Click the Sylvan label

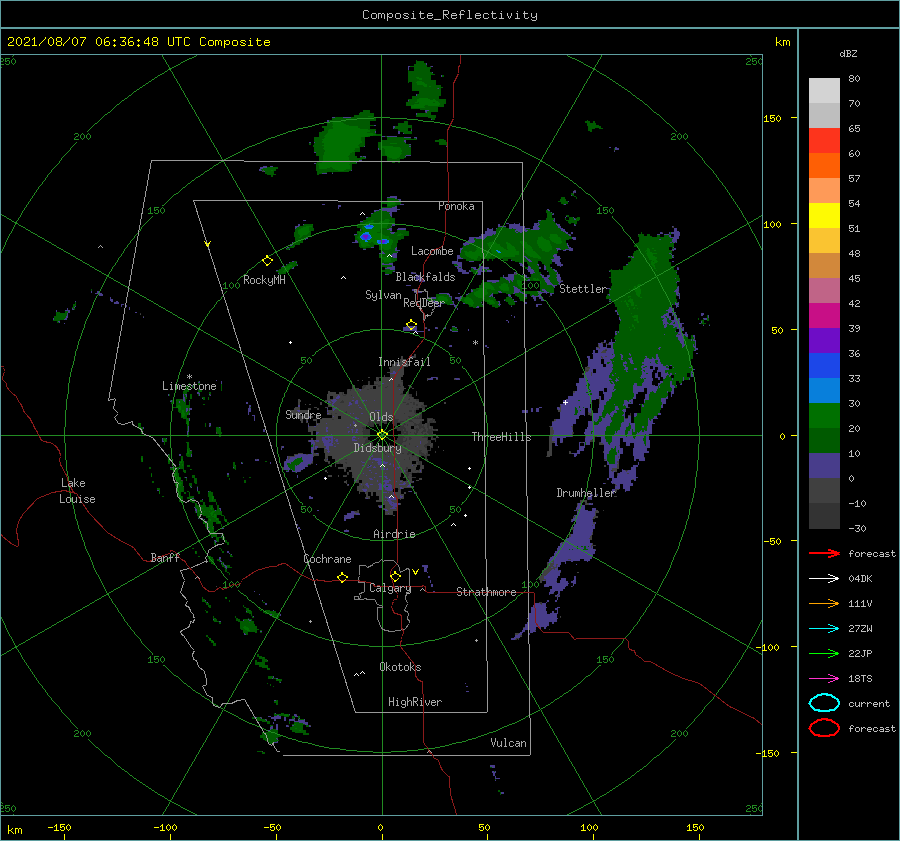[x=383, y=294]
